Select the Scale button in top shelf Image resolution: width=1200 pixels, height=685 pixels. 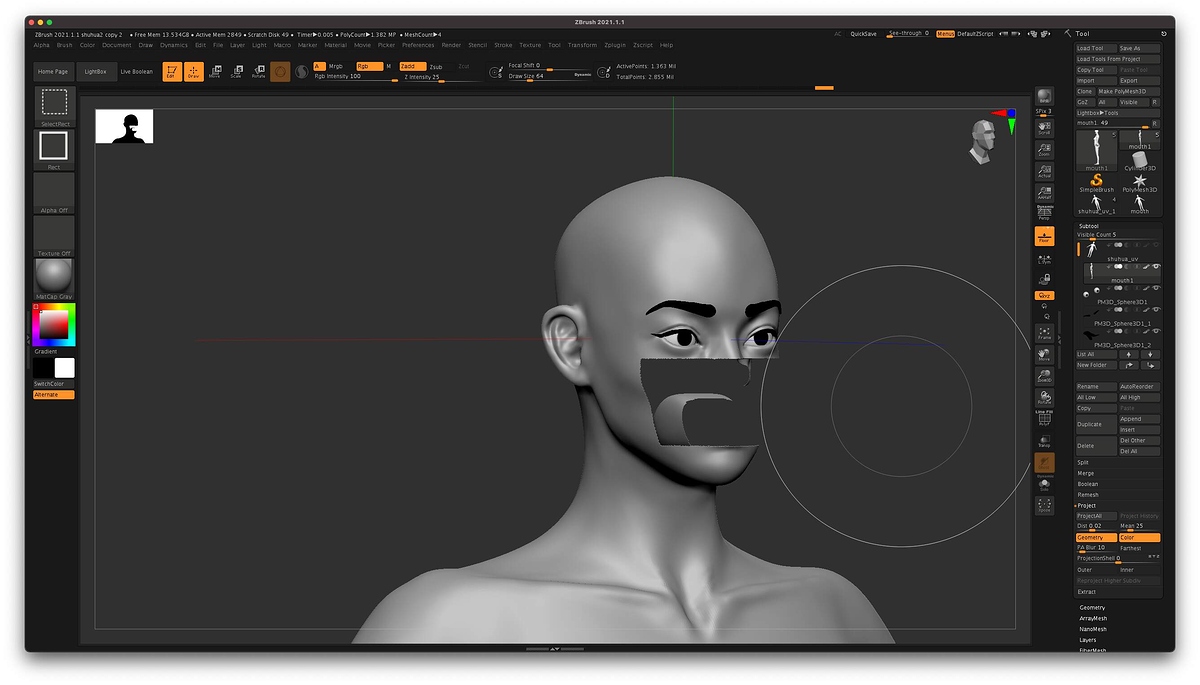(236, 71)
